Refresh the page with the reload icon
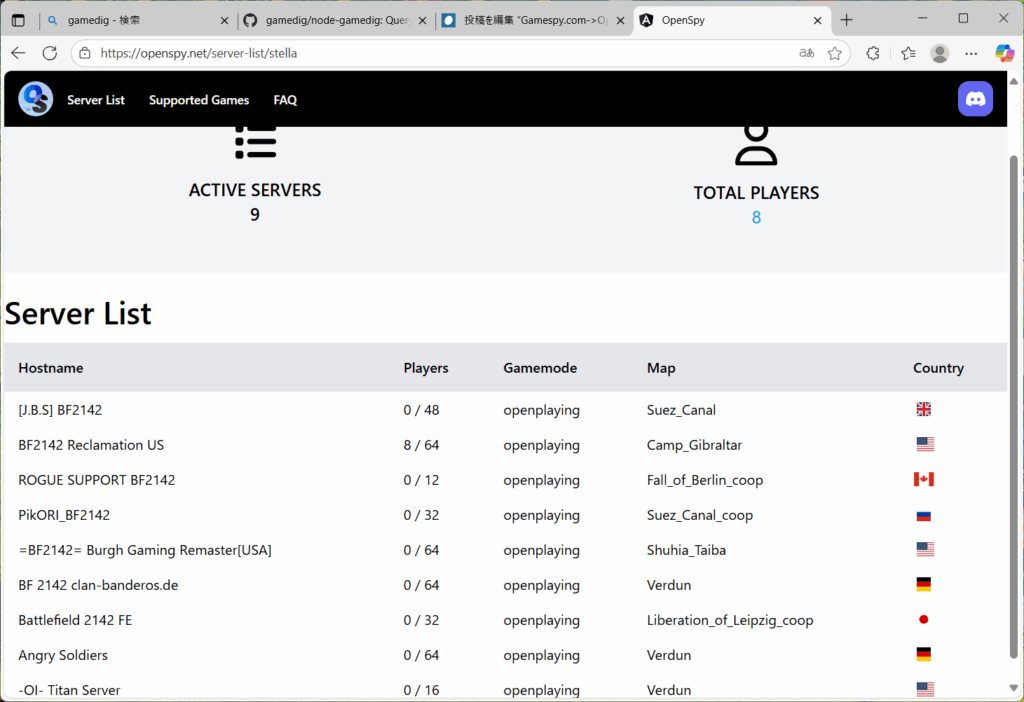 click(50, 54)
